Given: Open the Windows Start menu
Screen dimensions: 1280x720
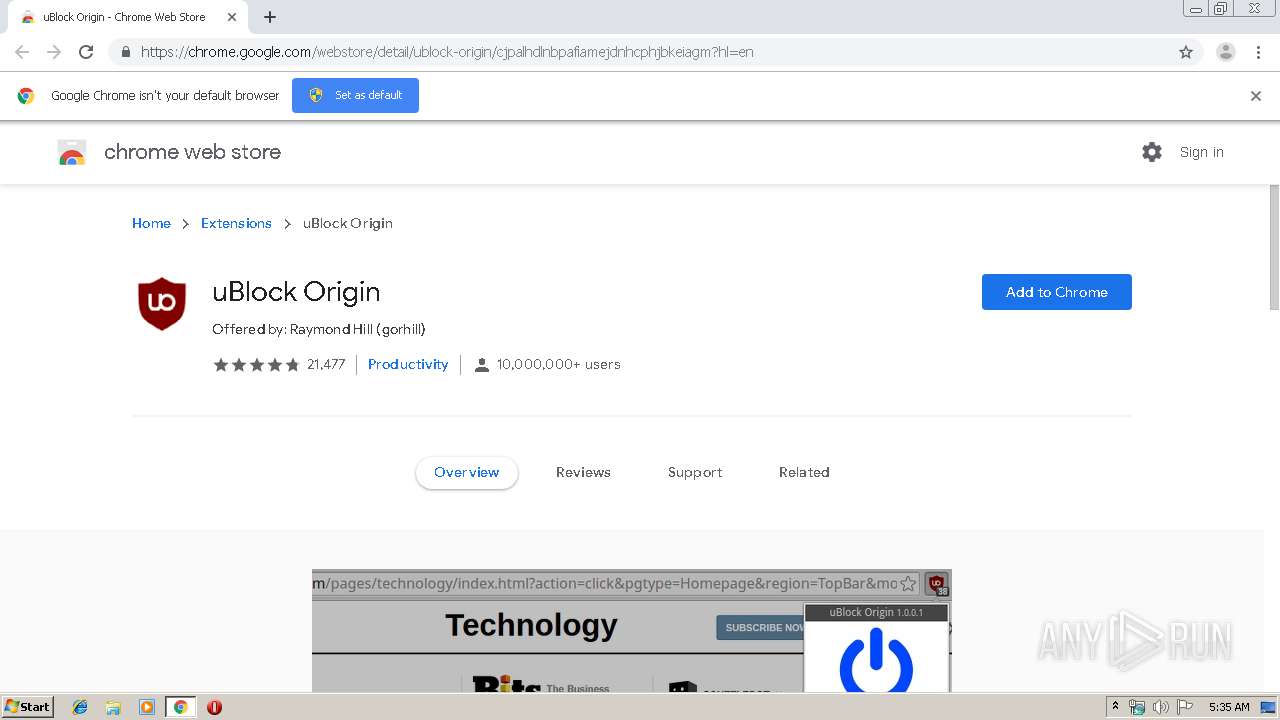Looking at the screenshot, I should tap(28, 706).
